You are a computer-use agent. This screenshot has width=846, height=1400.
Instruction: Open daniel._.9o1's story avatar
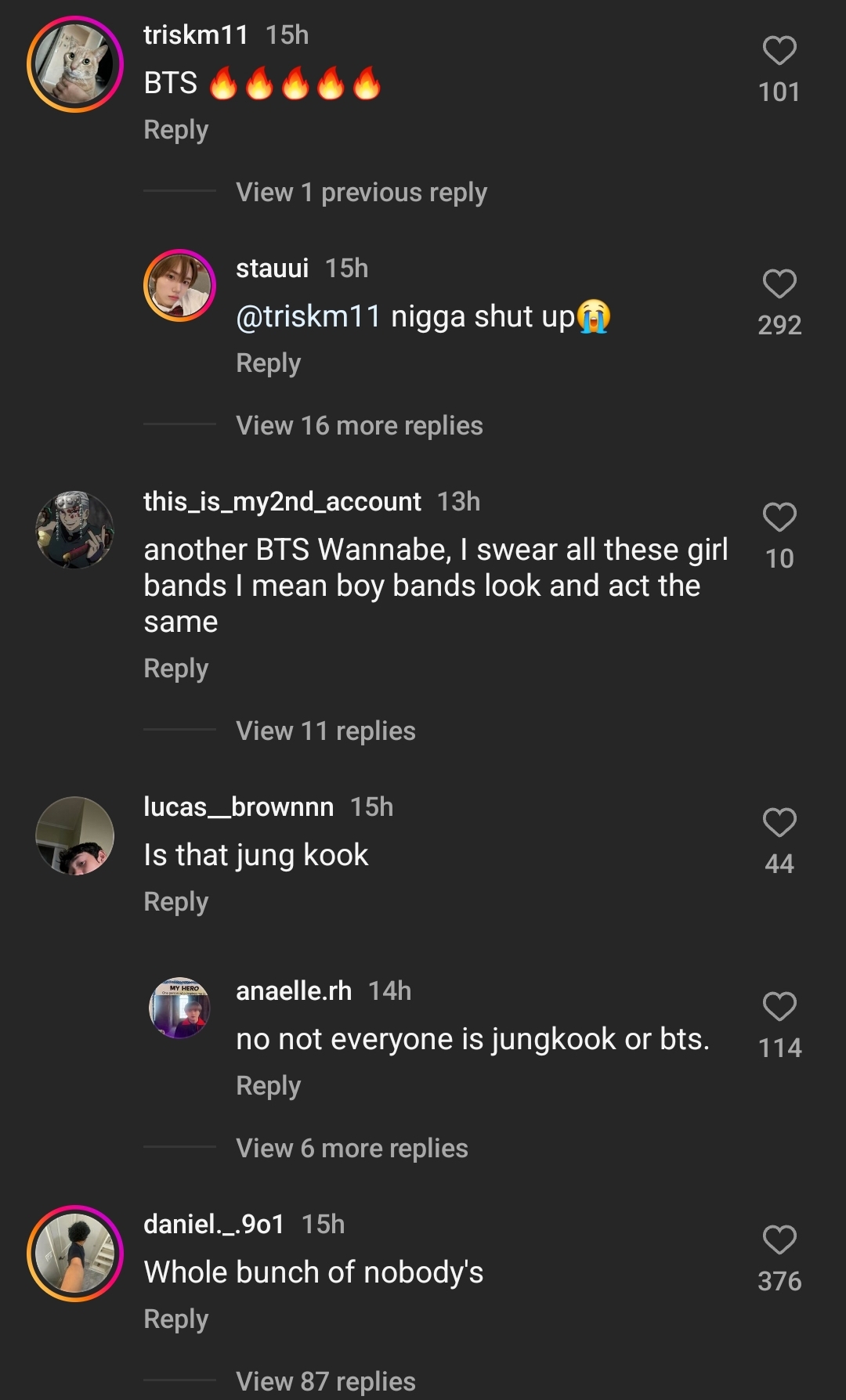[x=75, y=1254]
